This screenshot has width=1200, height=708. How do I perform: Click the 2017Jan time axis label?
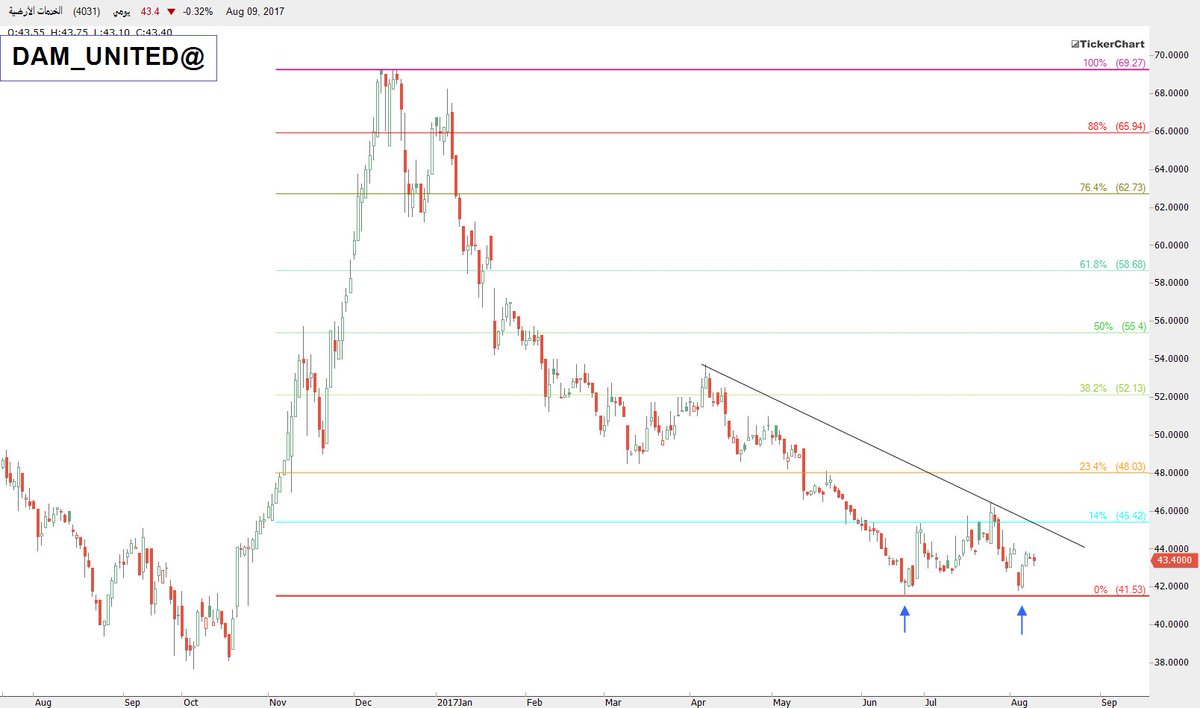[454, 702]
